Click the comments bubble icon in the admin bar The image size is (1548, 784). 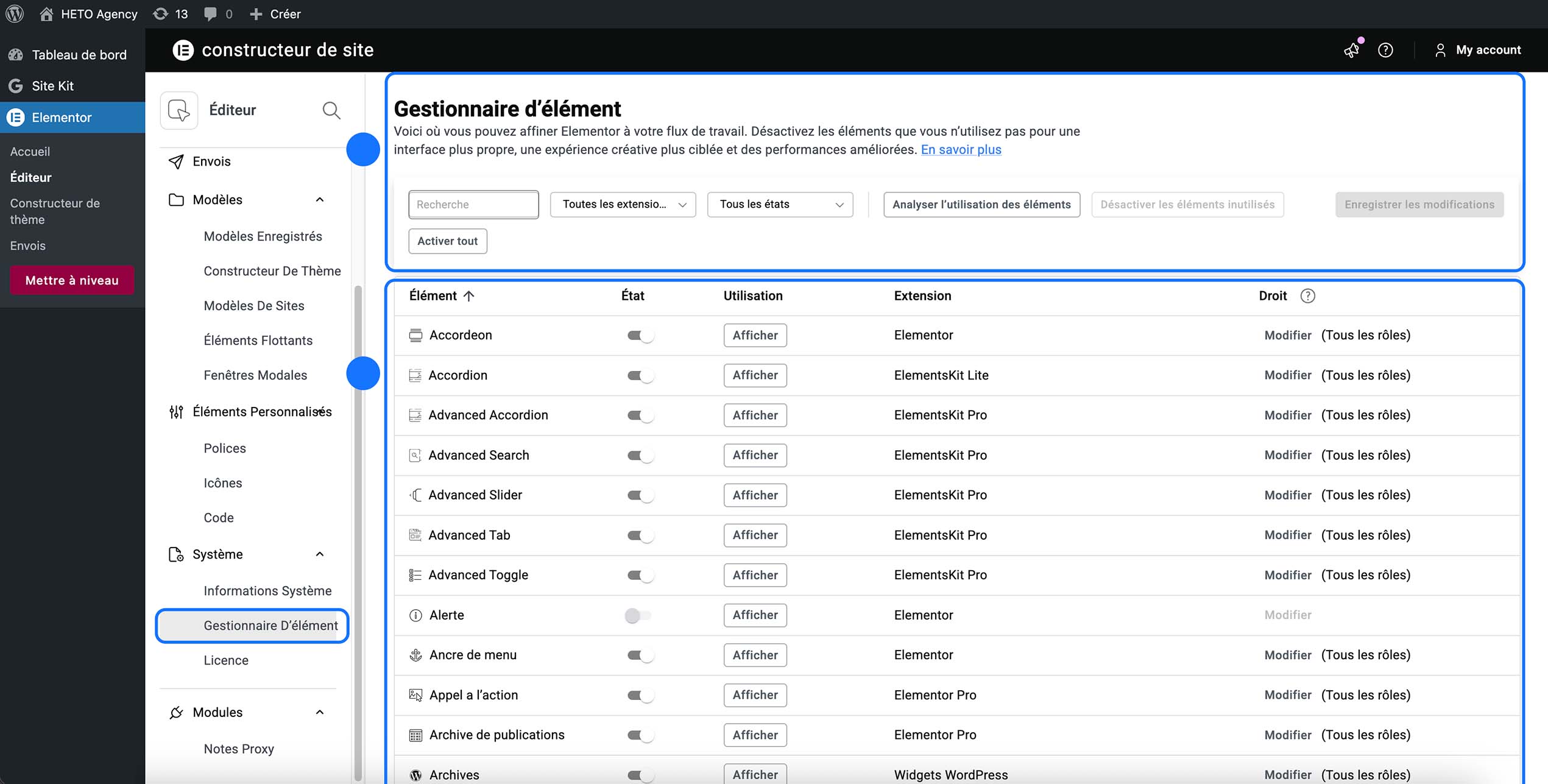tap(210, 13)
